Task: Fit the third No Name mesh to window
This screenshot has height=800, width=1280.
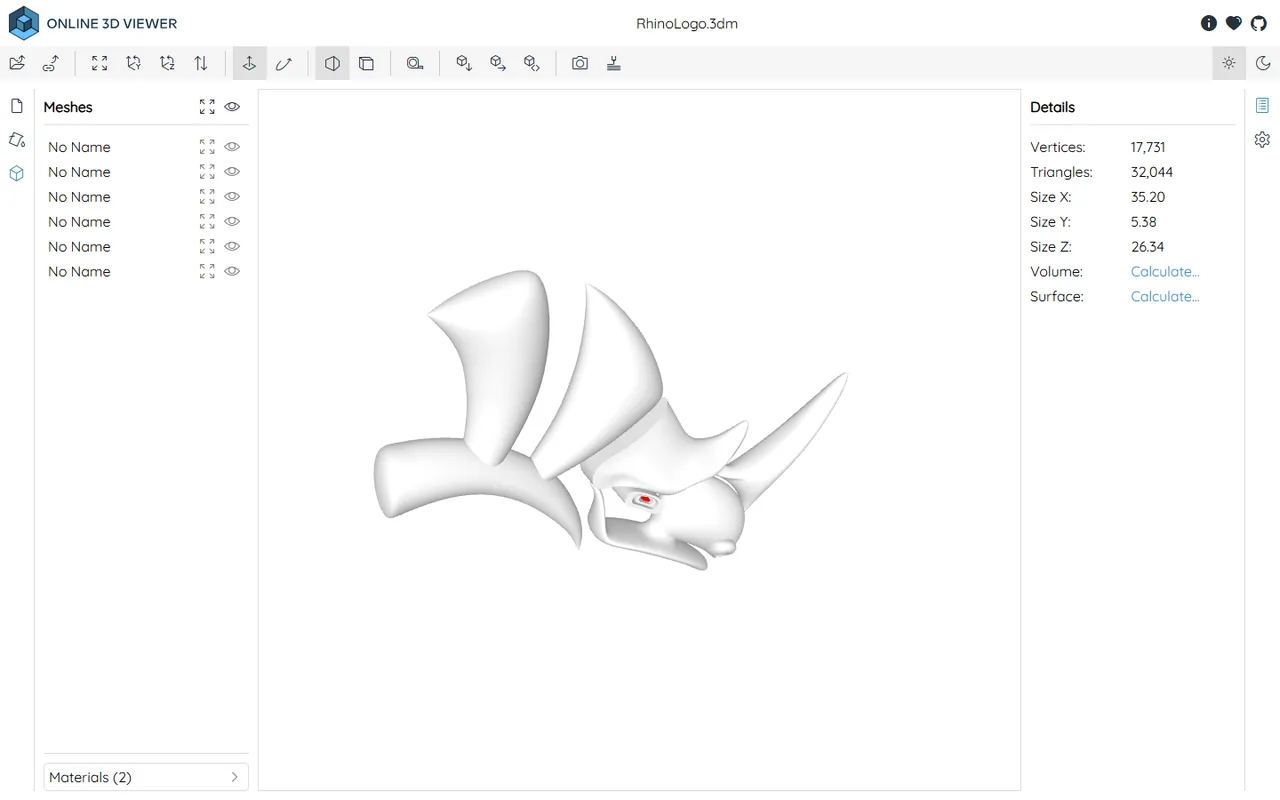Action: click(207, 196)
